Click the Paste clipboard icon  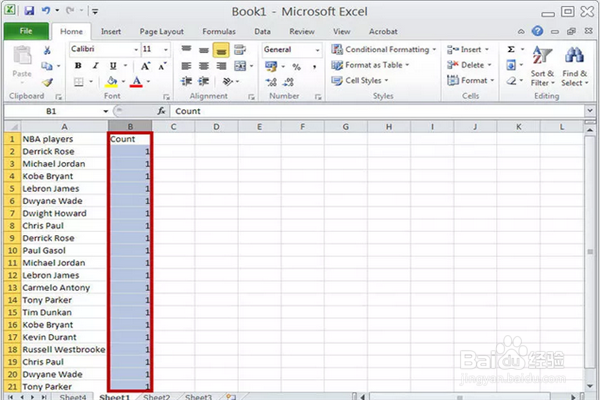[22, 55]
